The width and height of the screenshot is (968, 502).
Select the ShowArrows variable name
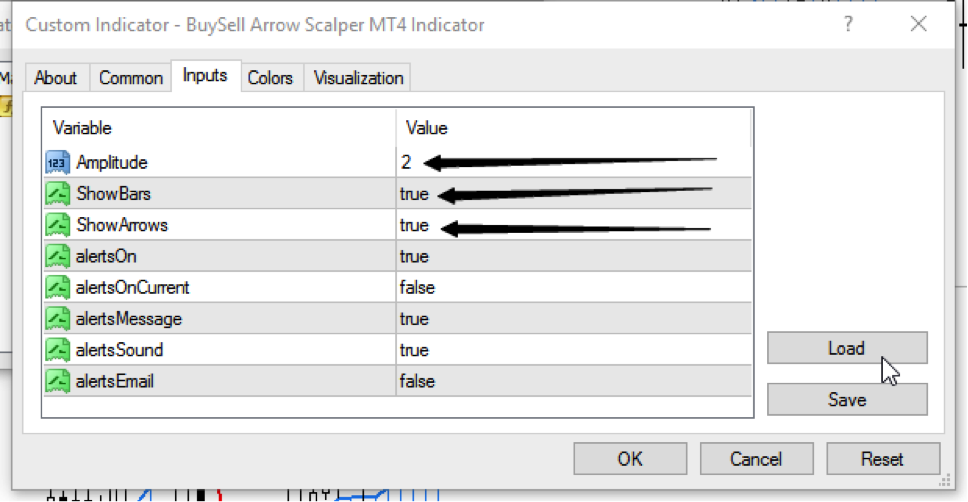point(122,225)
